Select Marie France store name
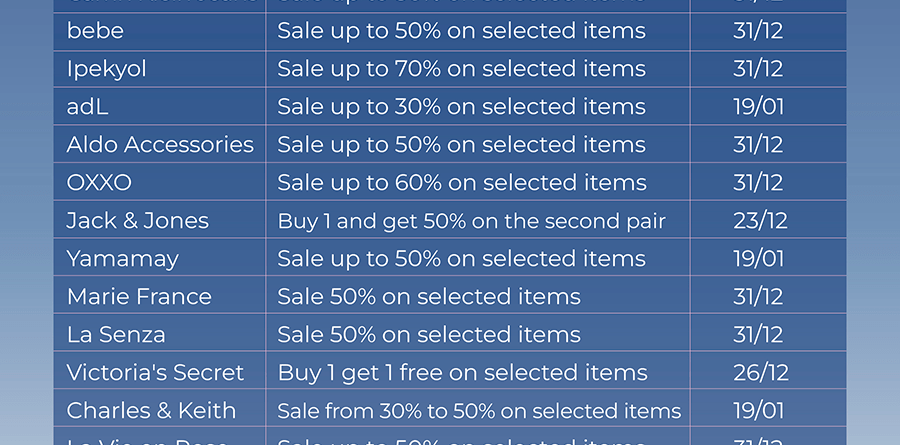The image size is (900, 445). coord(139,297)
